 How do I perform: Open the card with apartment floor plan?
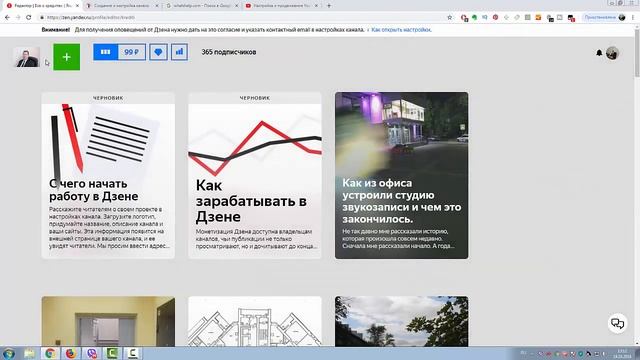(x=255, y=321)
